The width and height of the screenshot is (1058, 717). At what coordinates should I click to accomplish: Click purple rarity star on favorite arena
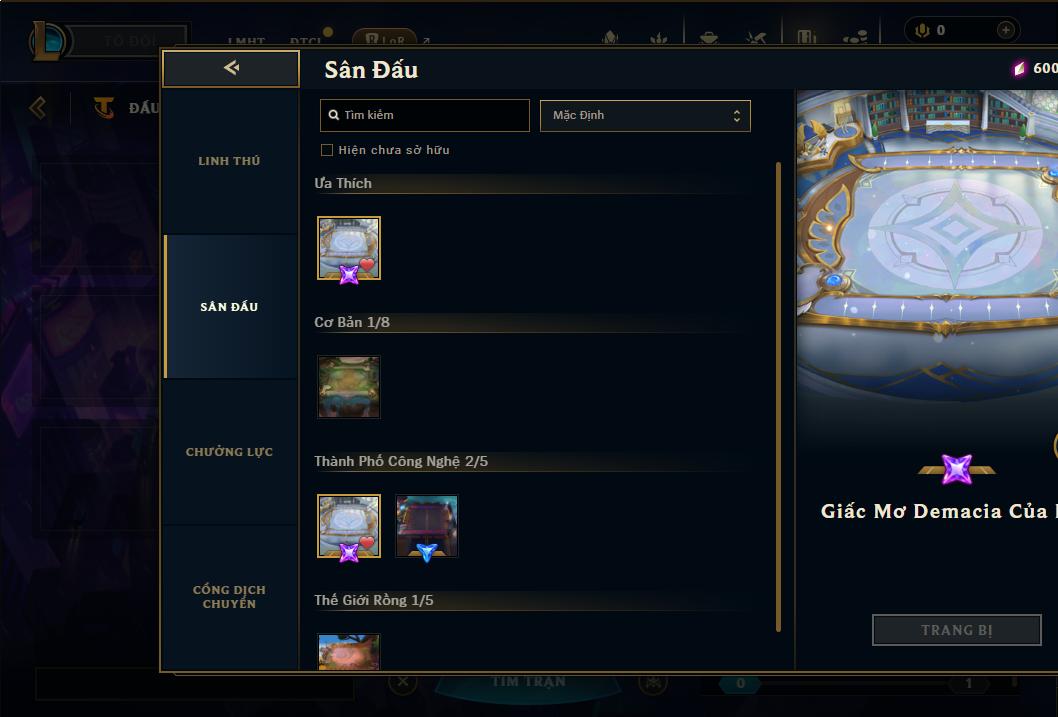(349, 275)
